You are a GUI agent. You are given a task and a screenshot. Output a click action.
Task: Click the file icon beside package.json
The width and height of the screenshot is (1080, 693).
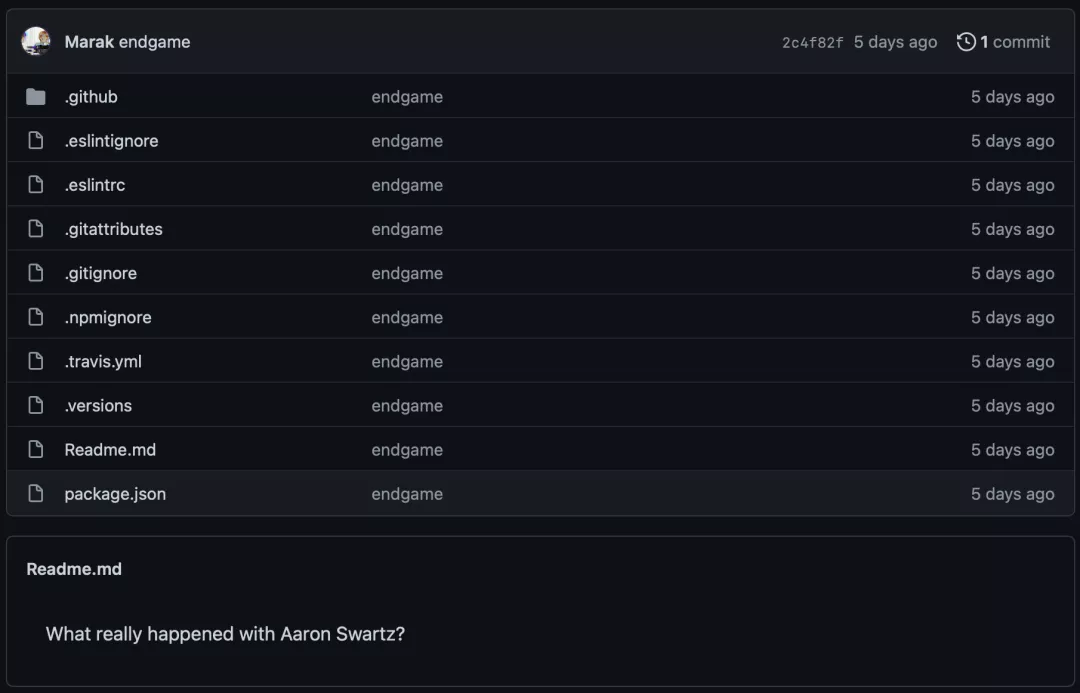click(36, 493)
